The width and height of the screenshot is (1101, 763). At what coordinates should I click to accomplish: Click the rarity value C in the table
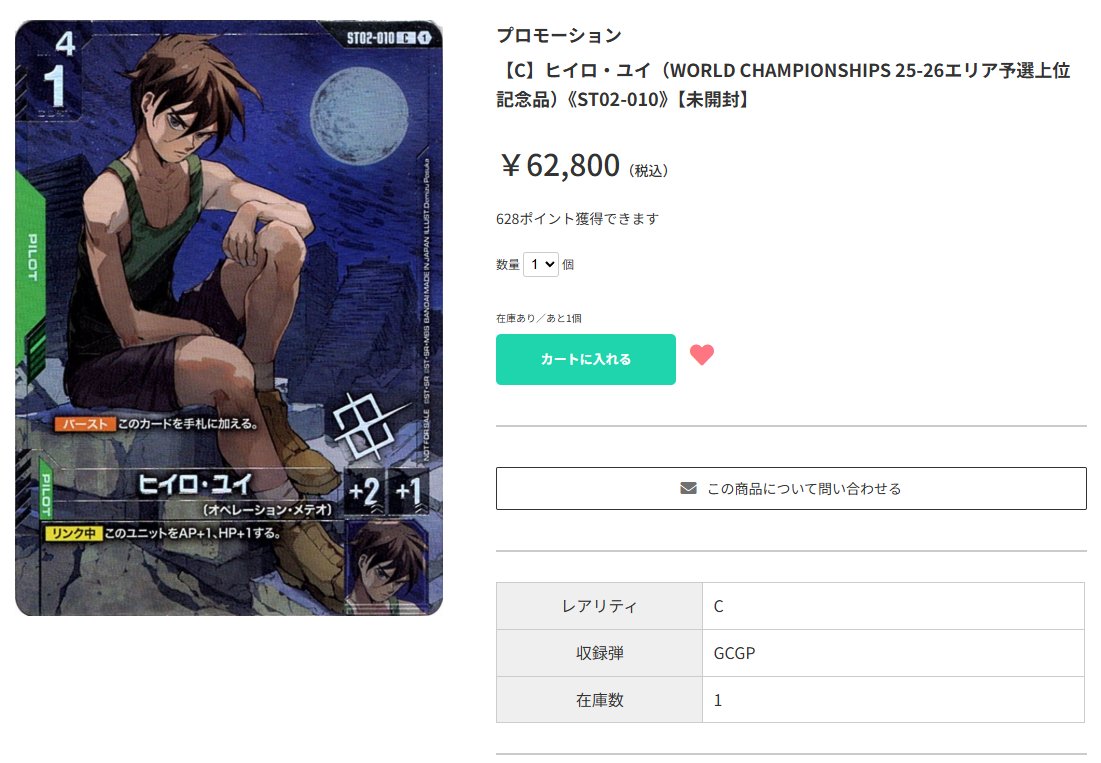click(x=718, y=605)
